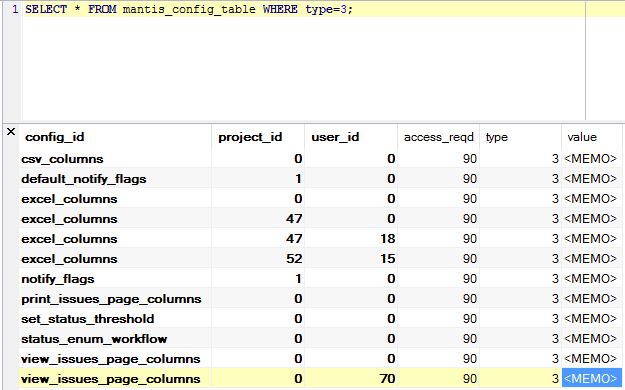Select view_issues_page_columns cell with user_id 0
The image size is (625, 390).
click(115, 358)
